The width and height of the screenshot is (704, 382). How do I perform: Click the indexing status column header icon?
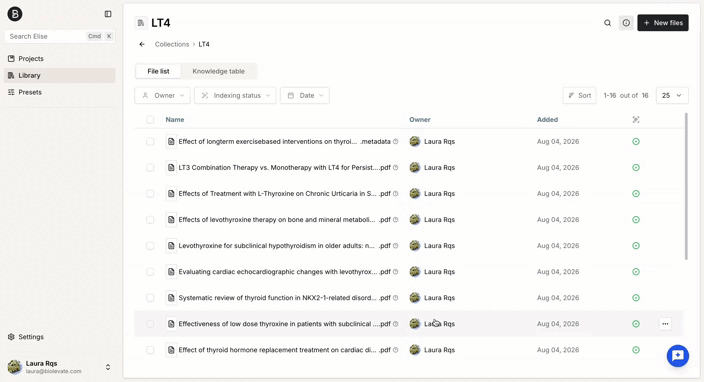636,120
